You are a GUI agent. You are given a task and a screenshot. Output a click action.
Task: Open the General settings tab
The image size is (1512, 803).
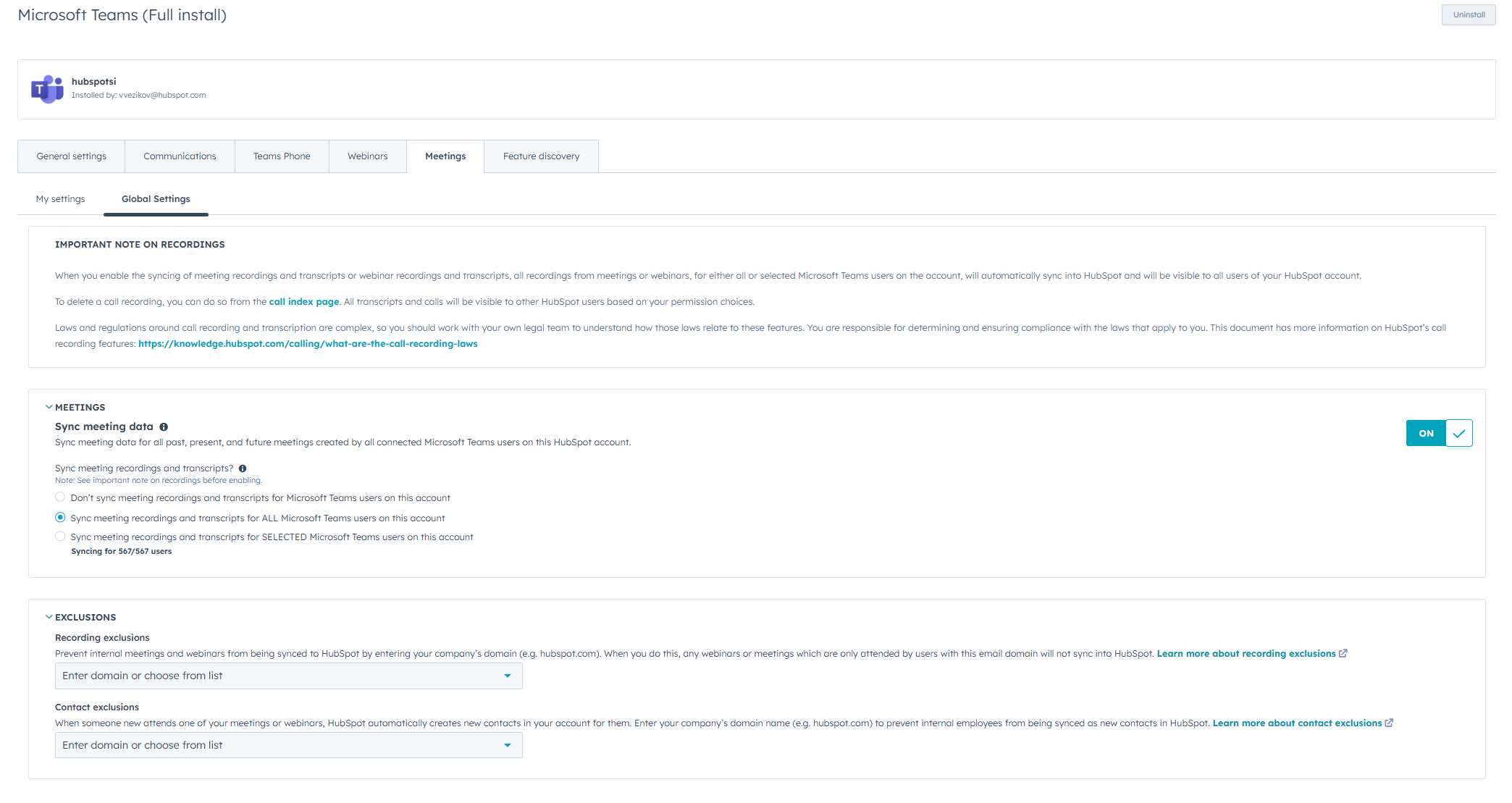[x=71, y=156]
